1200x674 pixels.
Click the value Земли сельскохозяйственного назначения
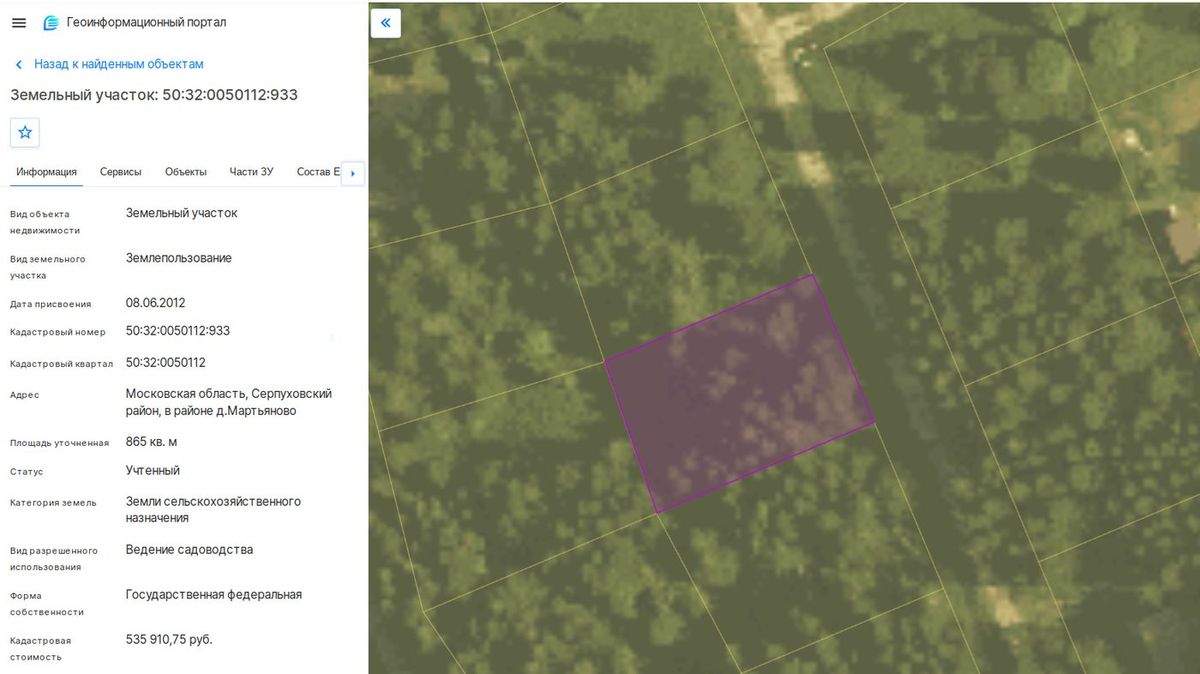tap(213, 510)
